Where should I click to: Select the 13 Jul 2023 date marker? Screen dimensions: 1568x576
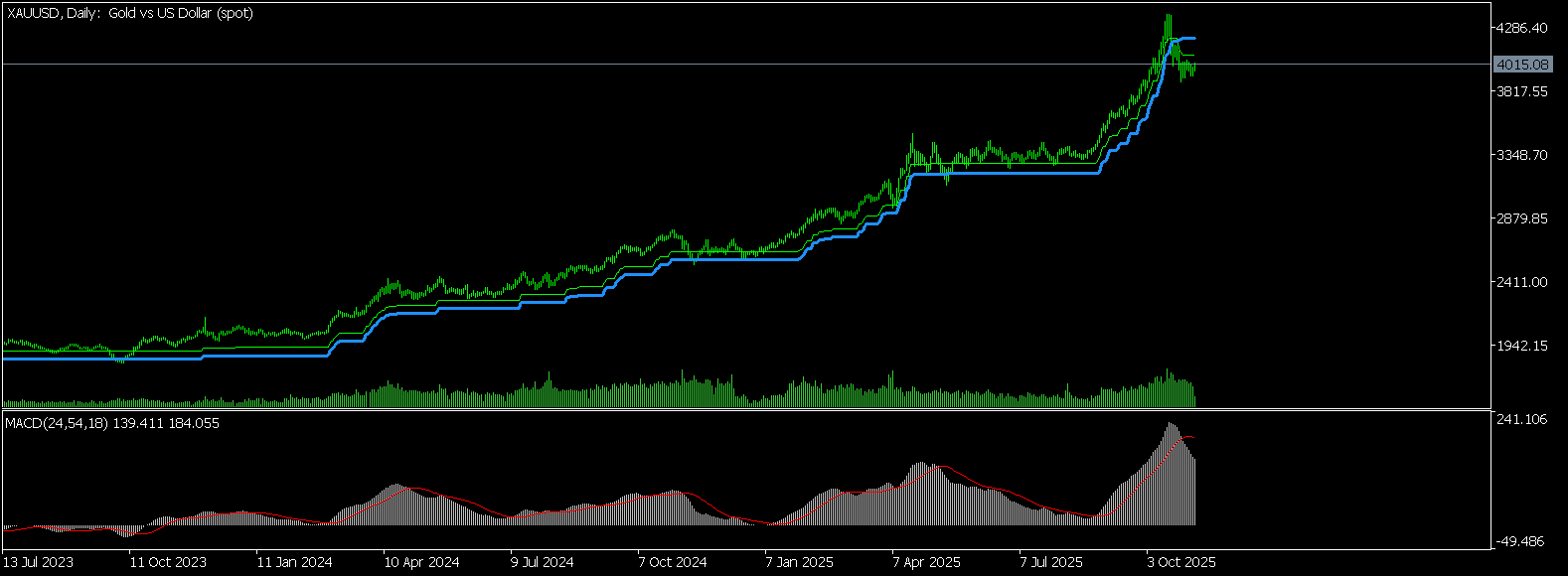[x=39, y=562]
